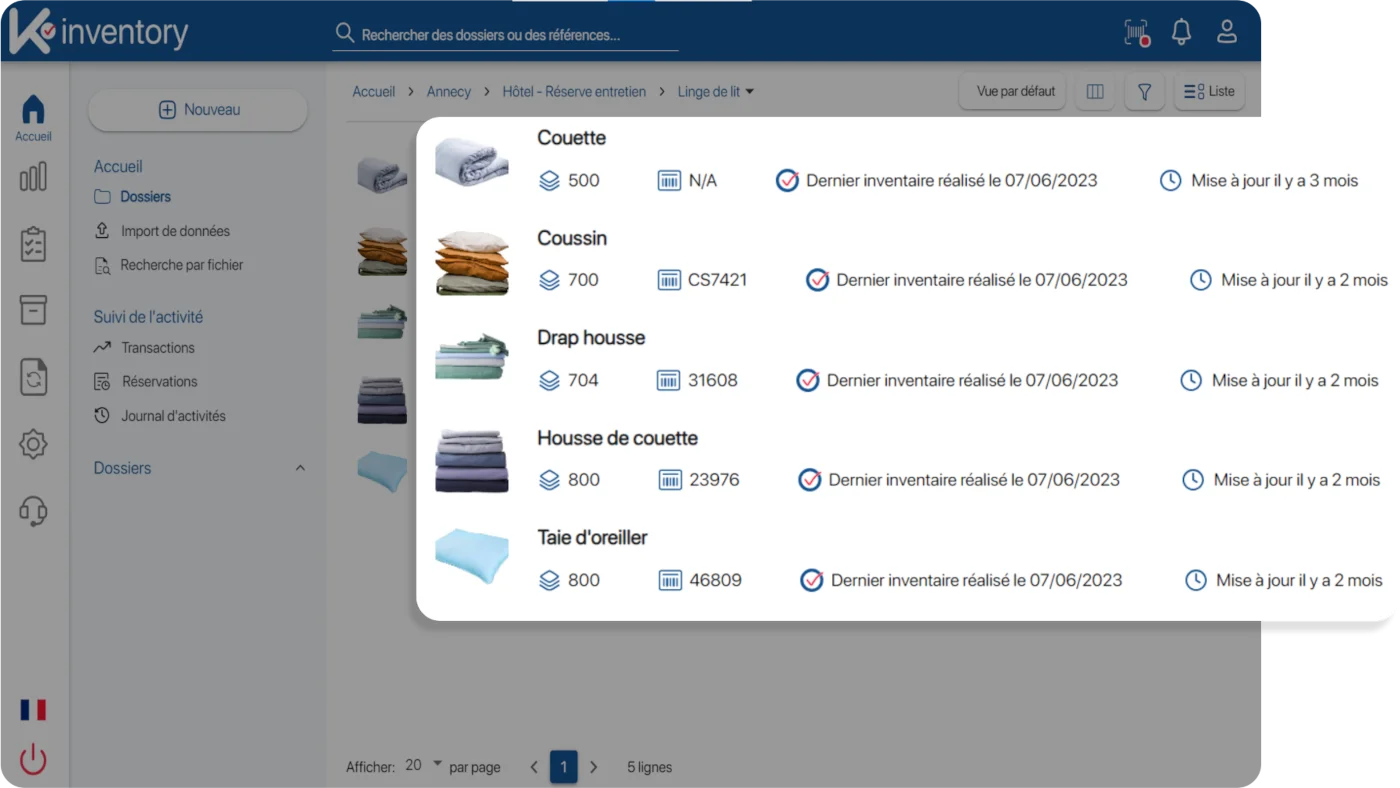Open Réservations menu item
Viewport: 1400px width, 788px height.
point(146,381)
